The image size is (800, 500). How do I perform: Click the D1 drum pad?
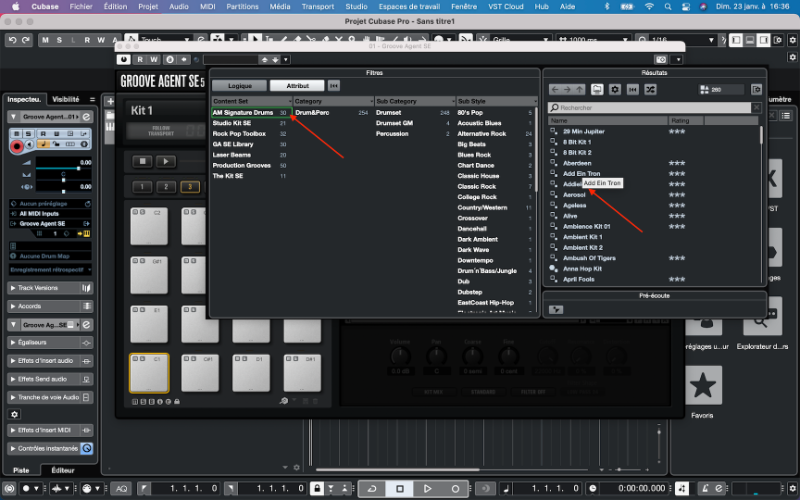[x=251, y=373]
